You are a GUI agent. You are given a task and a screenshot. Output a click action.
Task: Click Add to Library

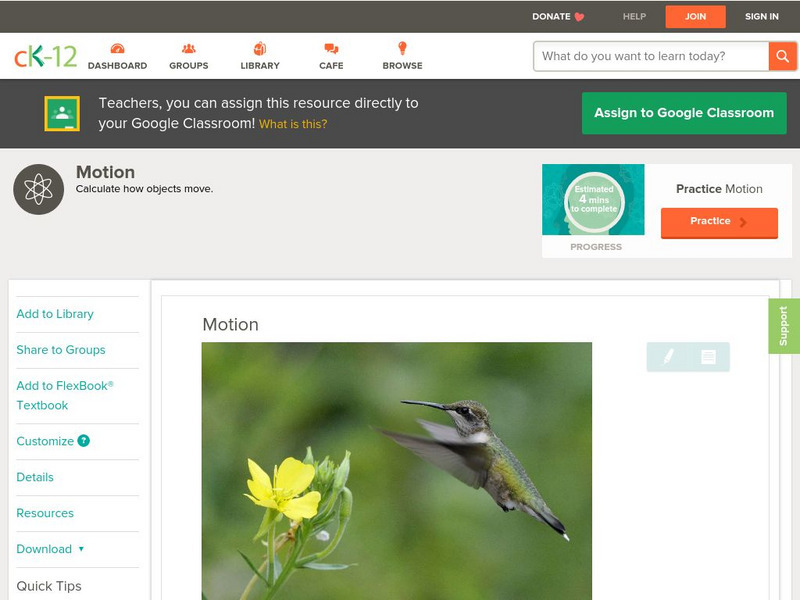pyautogui.click(x=55, y=314)
